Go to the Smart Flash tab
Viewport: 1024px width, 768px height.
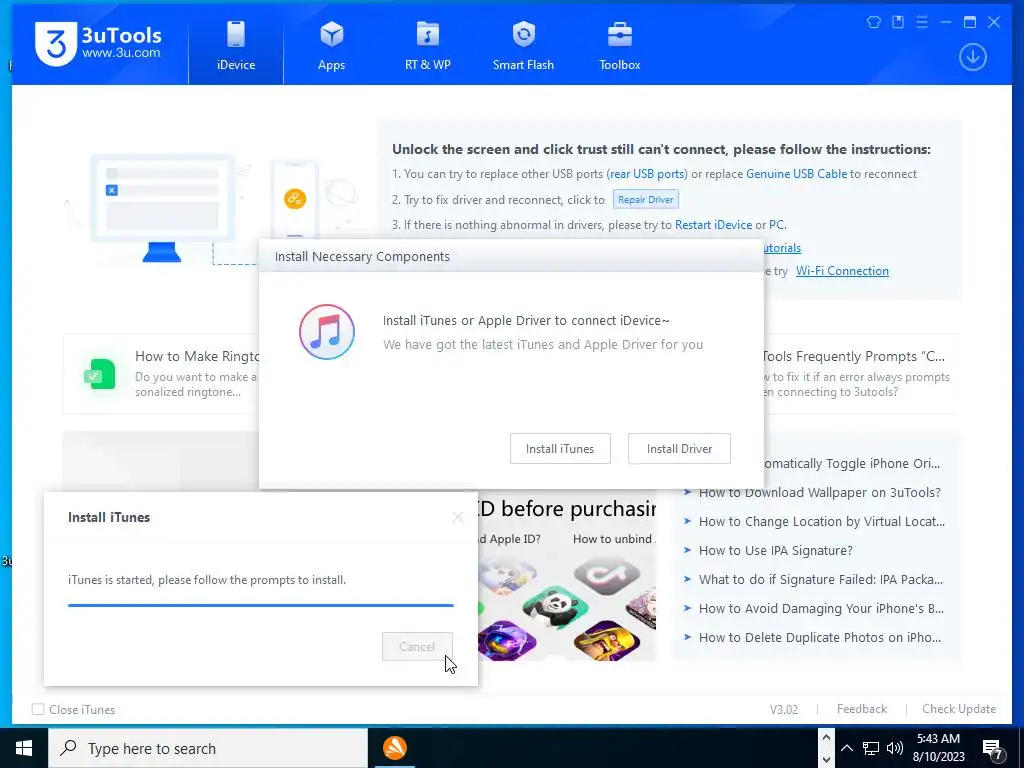(x=523, y=46)
